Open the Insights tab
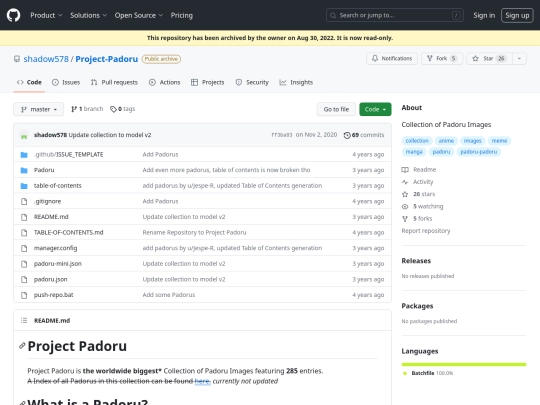540x405 pixels. point(296,82)
